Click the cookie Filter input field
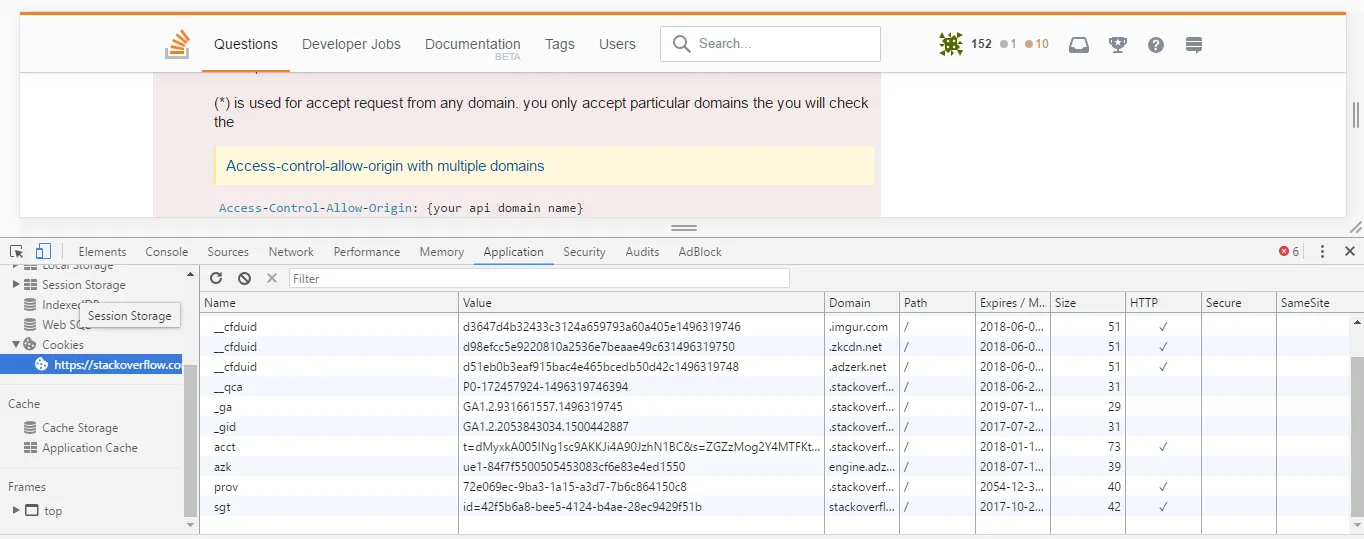 539,278
